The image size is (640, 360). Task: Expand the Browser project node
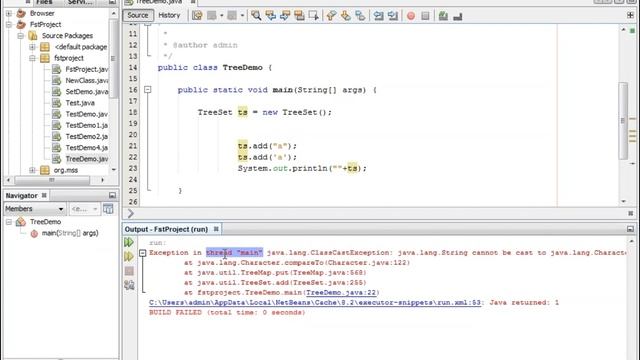[x=9, y=13]
